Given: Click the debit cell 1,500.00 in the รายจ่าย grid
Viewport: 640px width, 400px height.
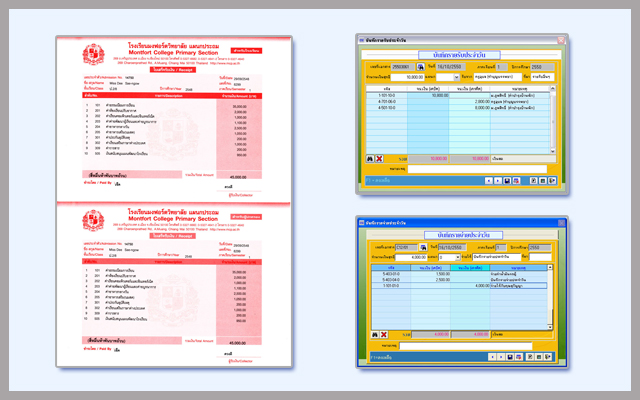Looking at the screenshot, I should pyautogui.click(x=431, y=274).
